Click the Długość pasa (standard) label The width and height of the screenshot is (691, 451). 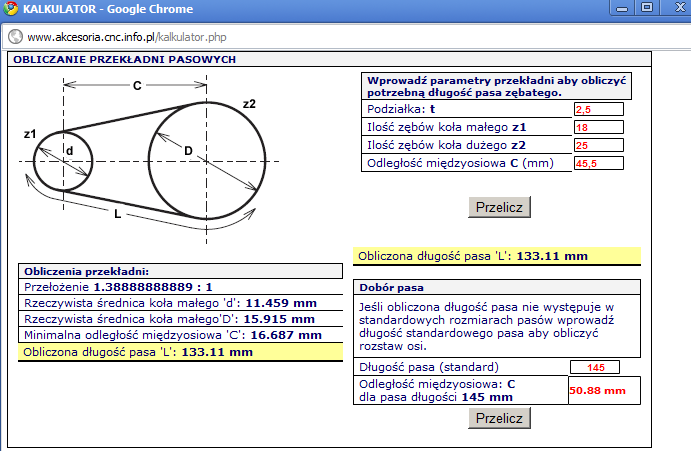tap(429, 367)
